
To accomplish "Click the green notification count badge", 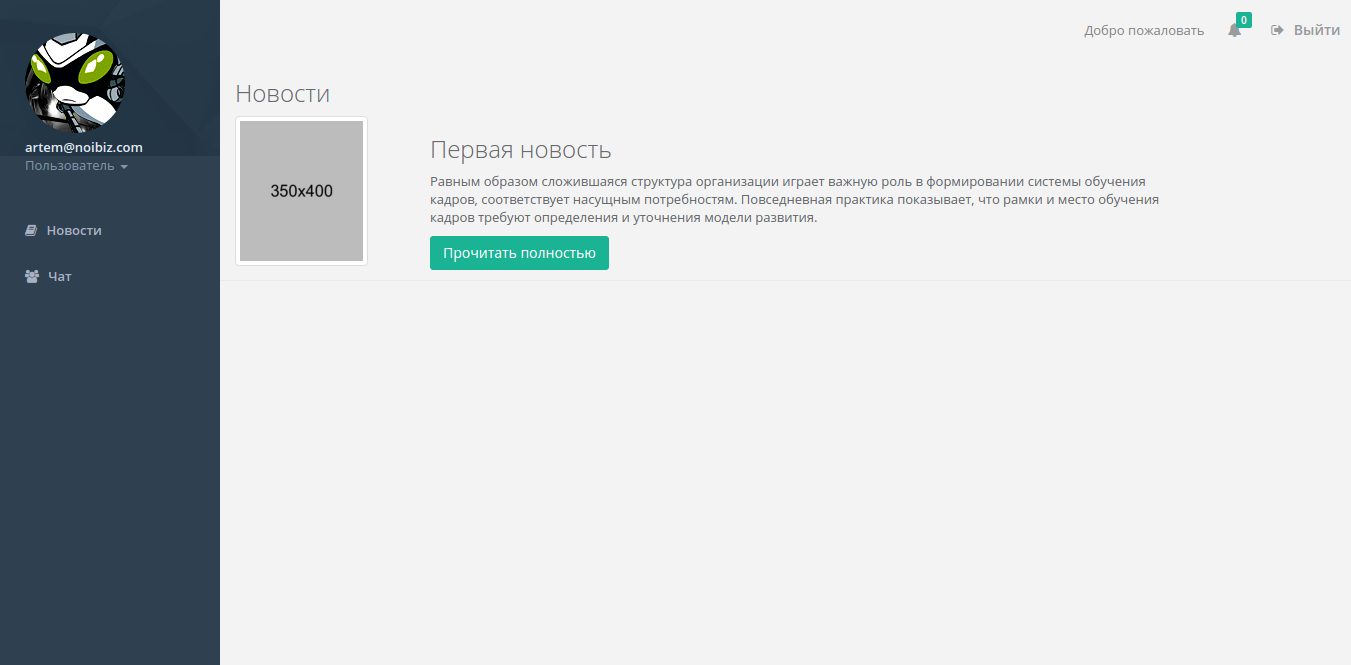I will (1244, 20).
